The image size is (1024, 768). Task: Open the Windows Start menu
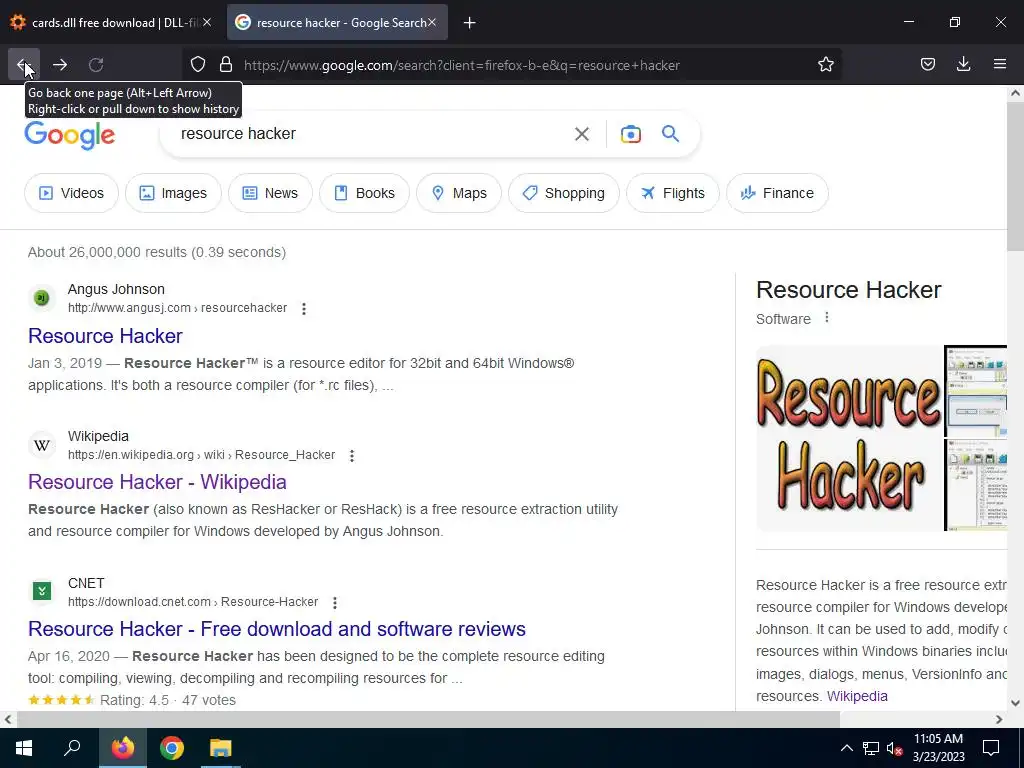(24, 748)
